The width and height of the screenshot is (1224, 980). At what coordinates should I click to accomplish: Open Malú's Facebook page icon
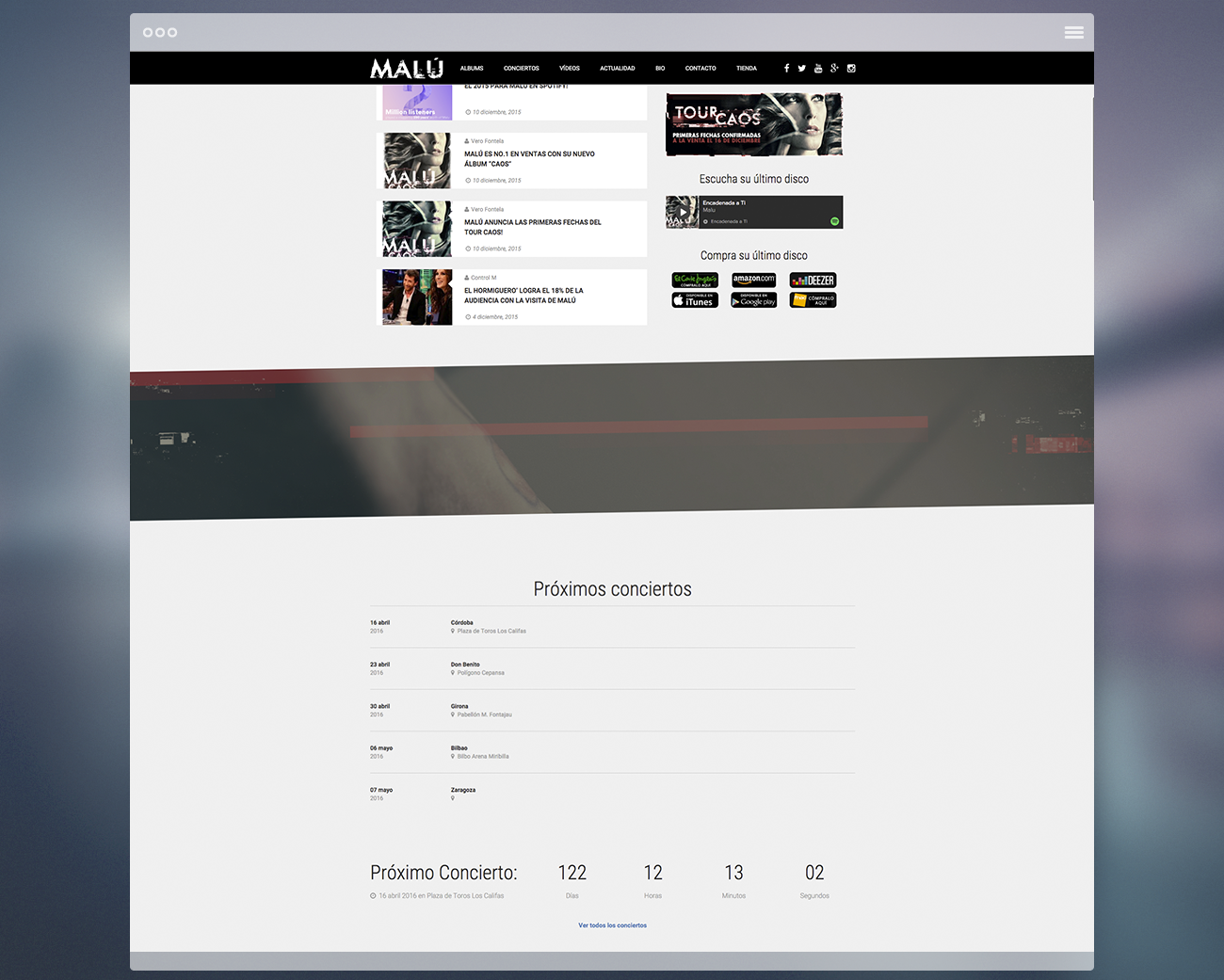[x=786, y=68]
